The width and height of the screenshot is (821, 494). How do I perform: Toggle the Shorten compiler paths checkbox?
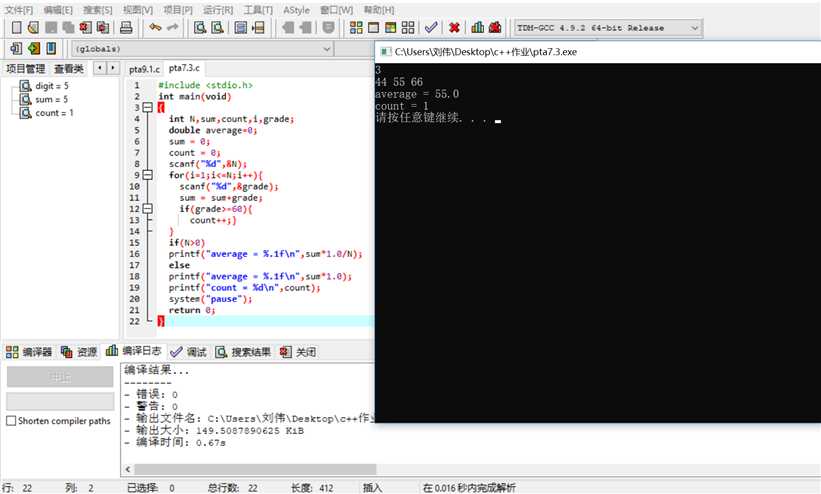tap(11, 421)
